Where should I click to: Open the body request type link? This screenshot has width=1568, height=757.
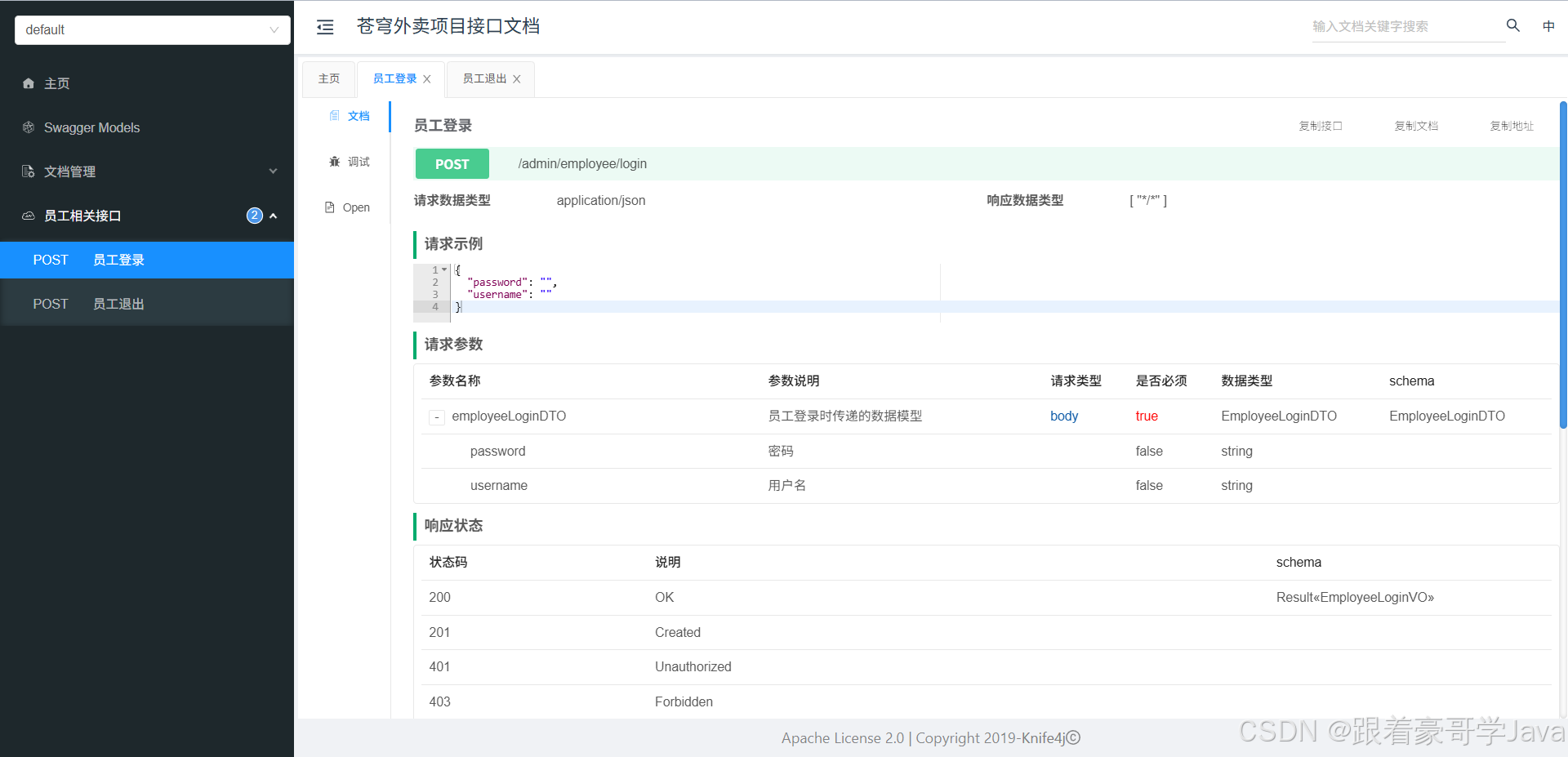point(1063,416)
